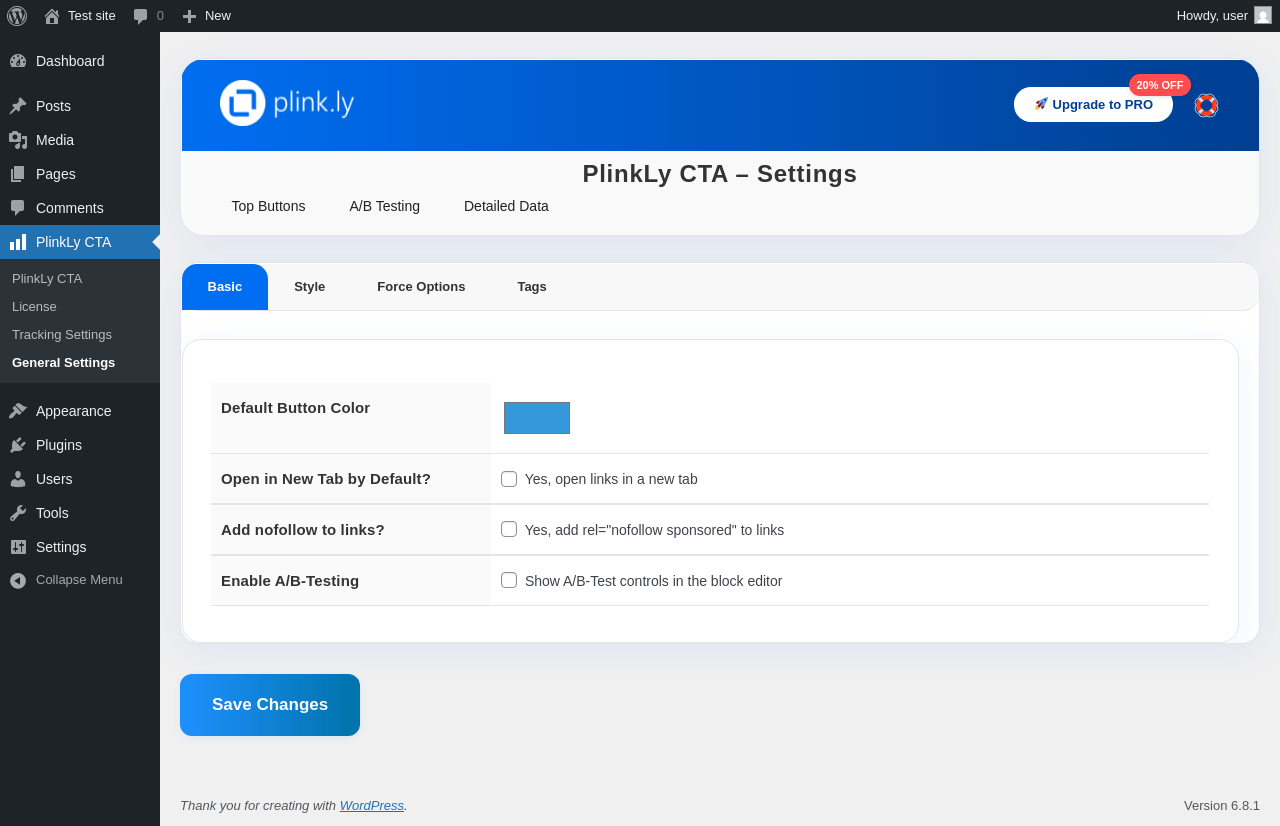Open the comments bubble in admin bar
Screen dimensions: 1280x826
141,16
